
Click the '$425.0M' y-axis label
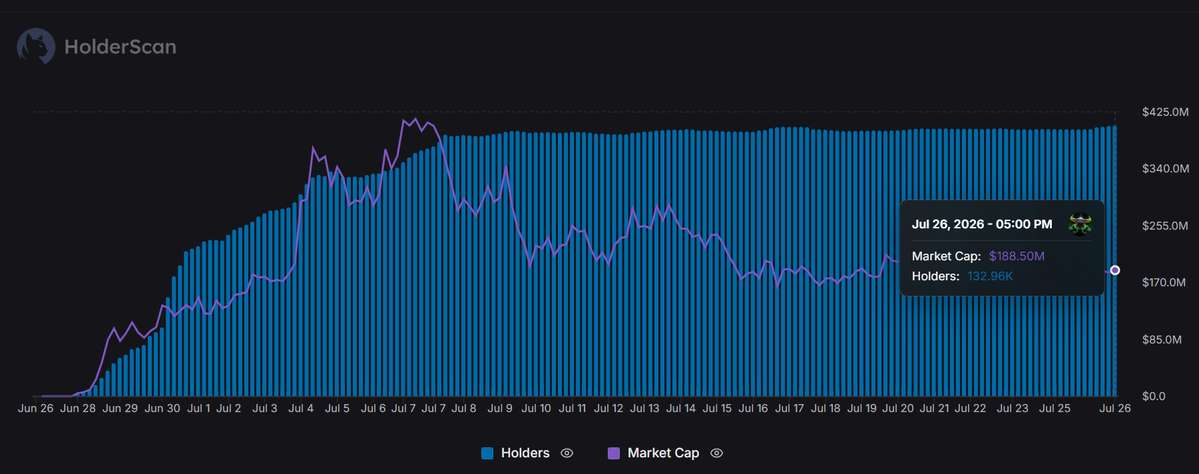[x=1165, y=112]
